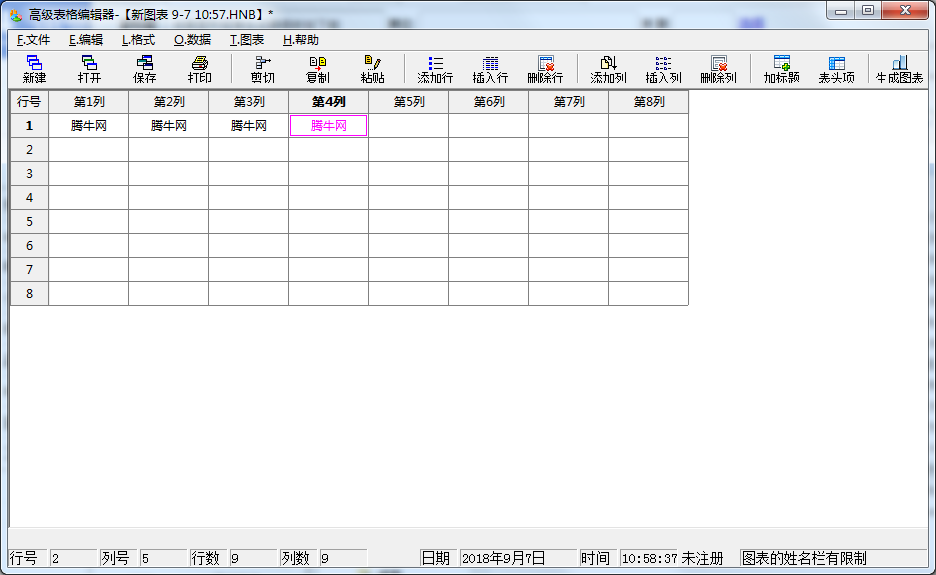Copy with the 复制 icon

[x=318, y=69]
